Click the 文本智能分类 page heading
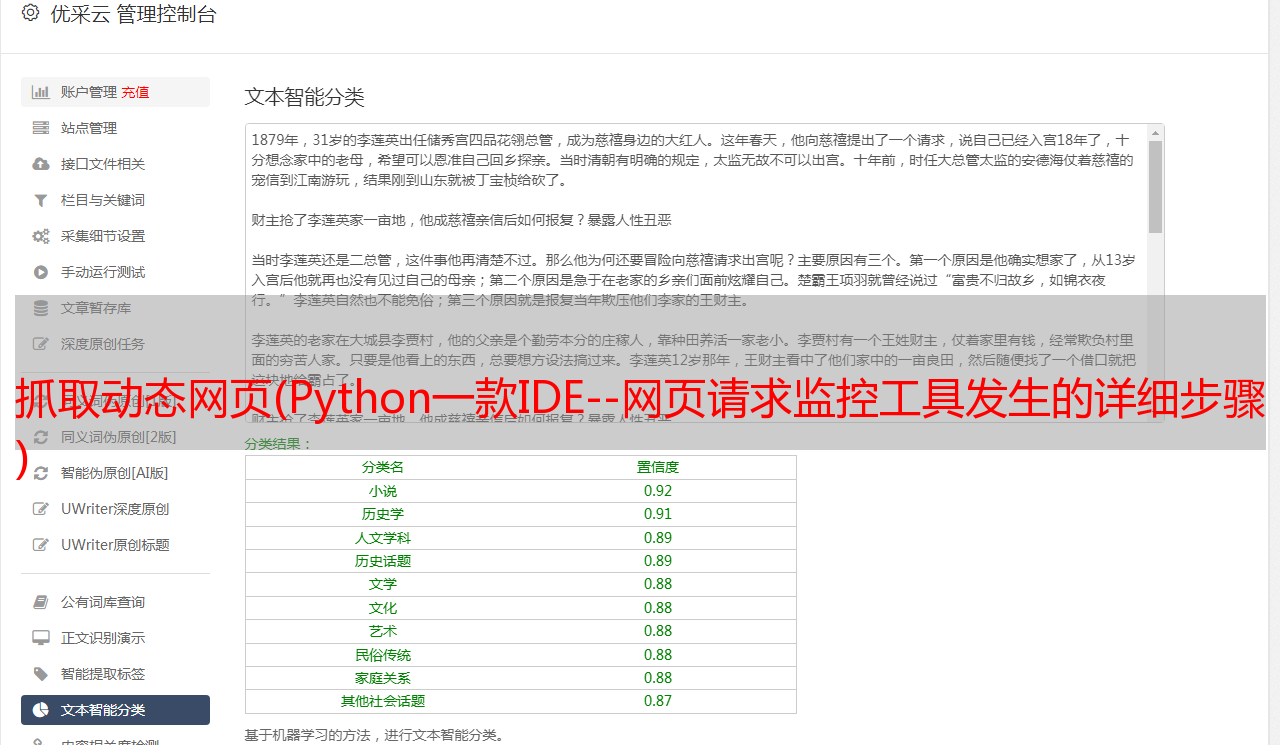 click(305, 97)
